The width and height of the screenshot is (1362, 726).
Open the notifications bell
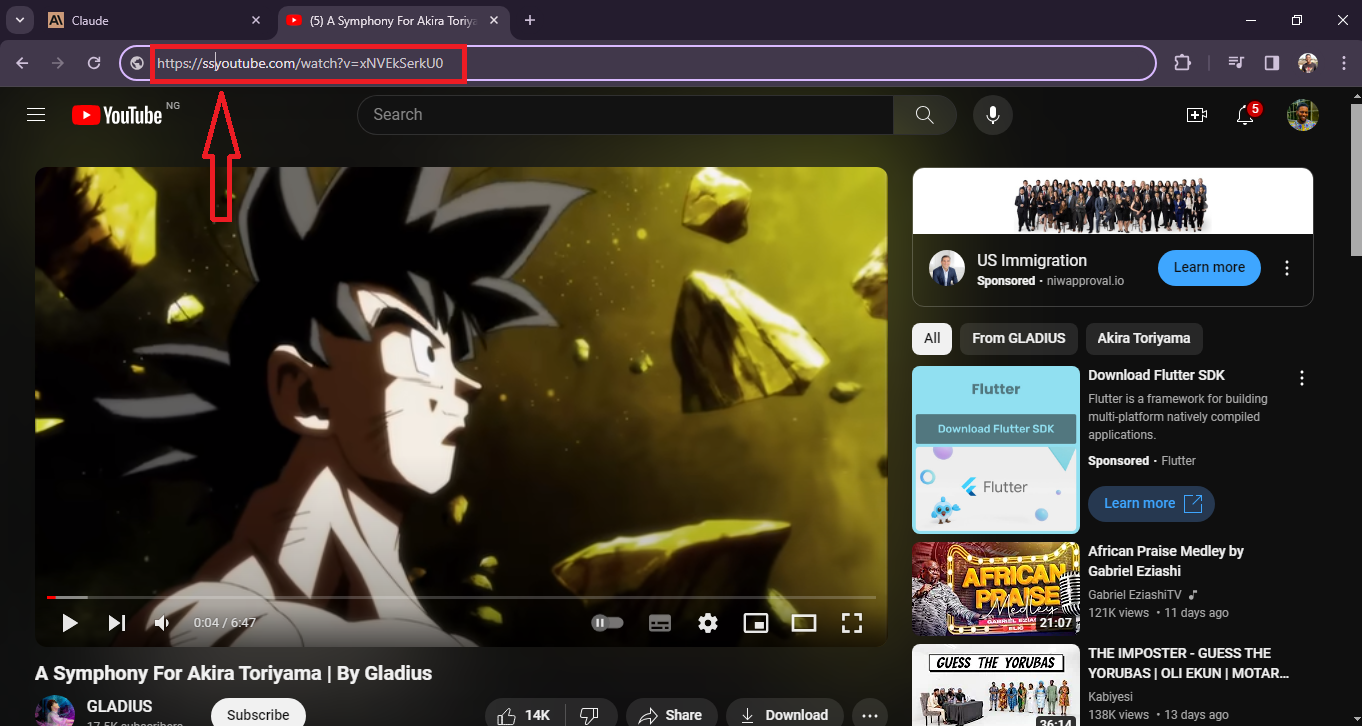tap(1245, 115)
